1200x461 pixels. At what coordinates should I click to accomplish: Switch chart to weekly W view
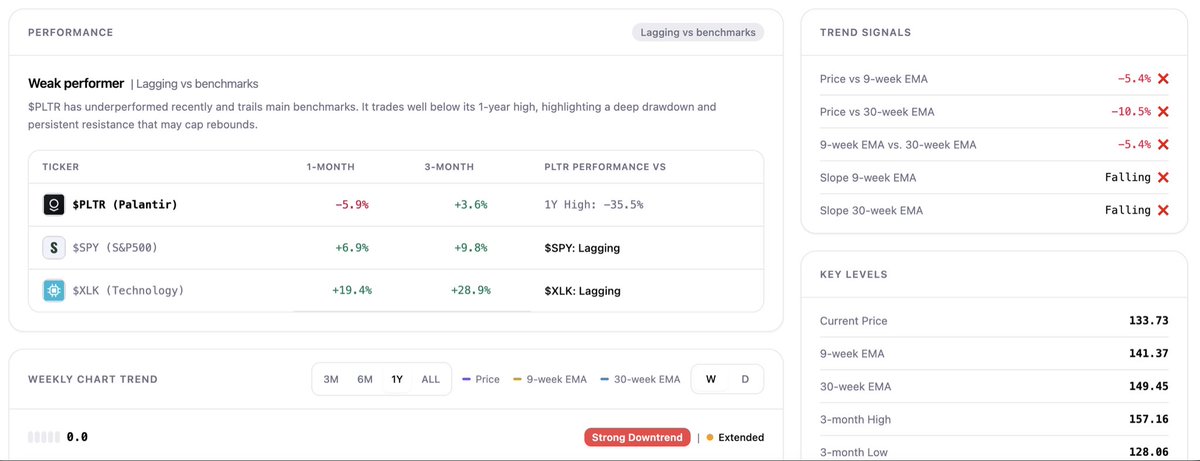[711, 379]
